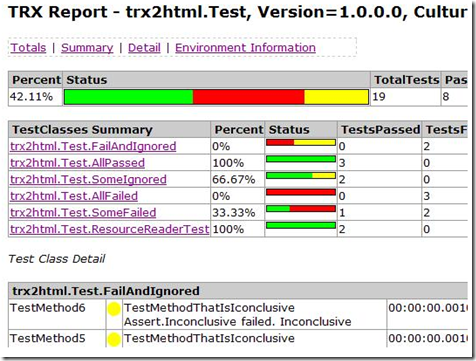Open trx2html.Test.AllFailed class link
The height and width of the screenshot is (361, 476).
tap(74, 196)
